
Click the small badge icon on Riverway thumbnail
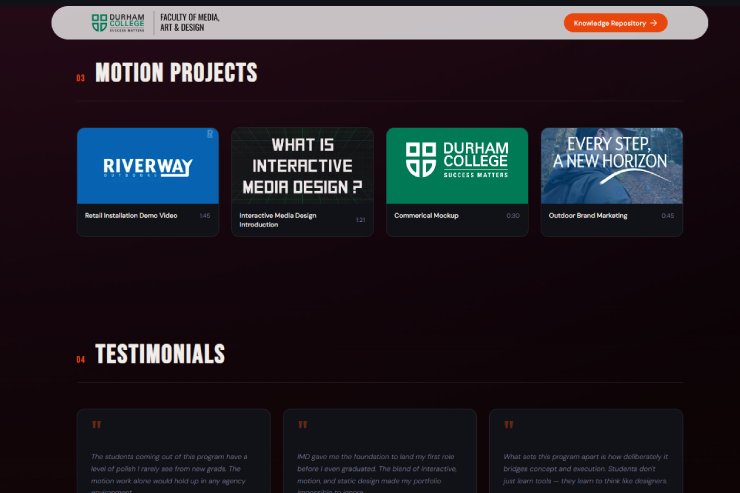210,134
